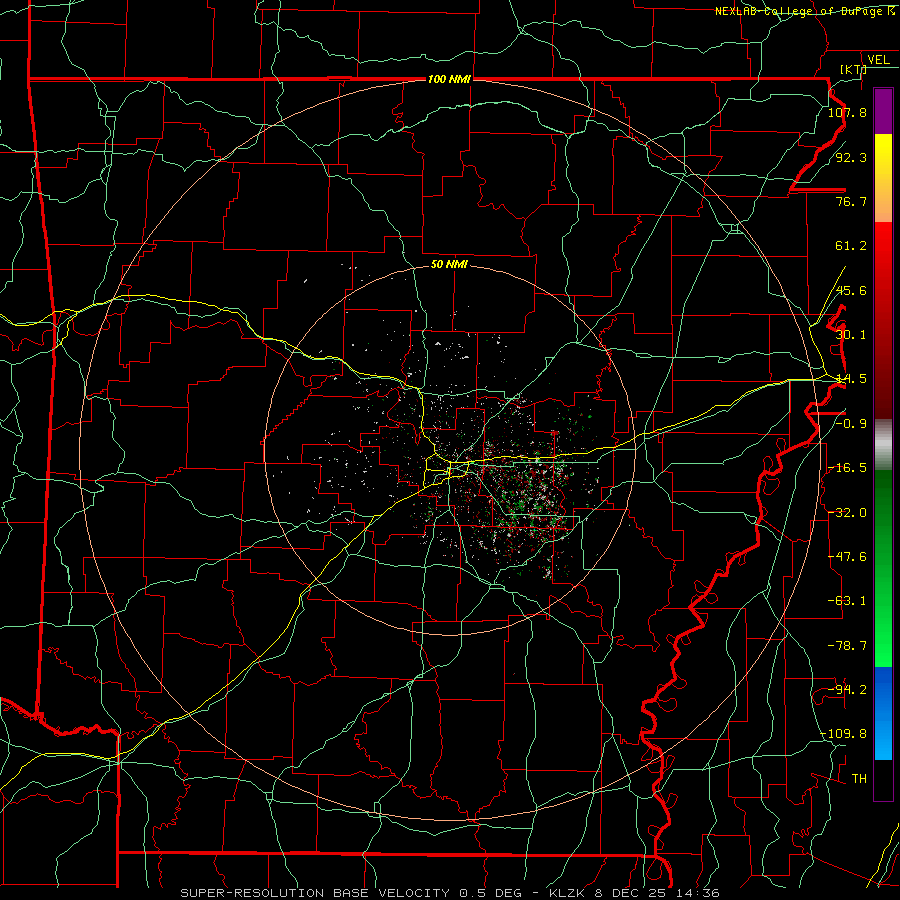Click the -63.1 velocity scale value
This screenshot has height=900, width=900.
[x=847, y=601]
